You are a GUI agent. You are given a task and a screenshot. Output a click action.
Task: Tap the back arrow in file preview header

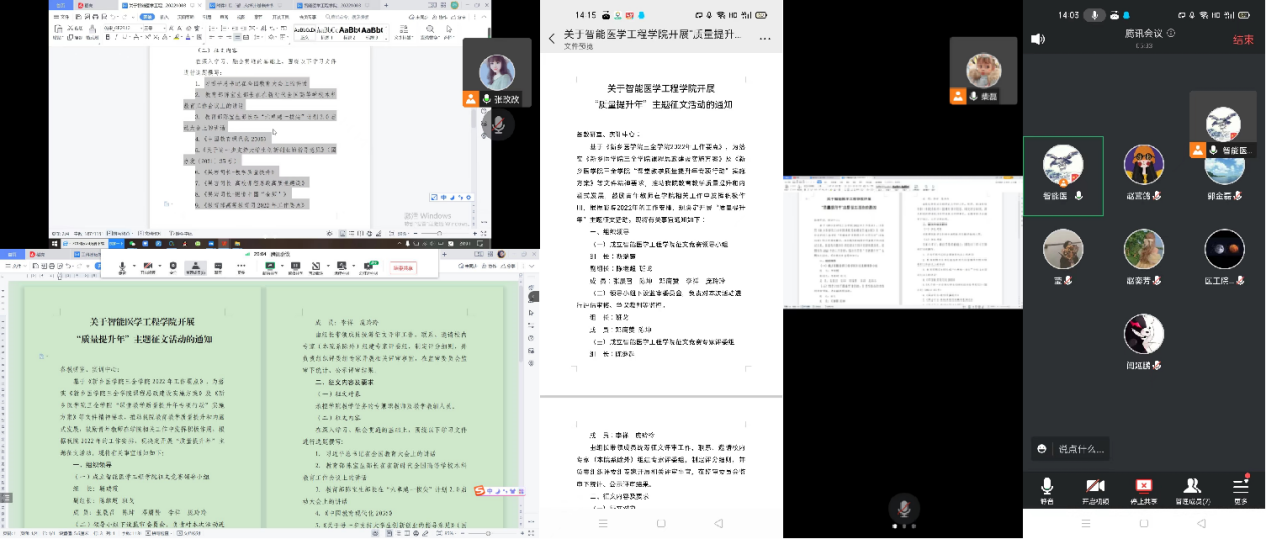click(551, 39)
